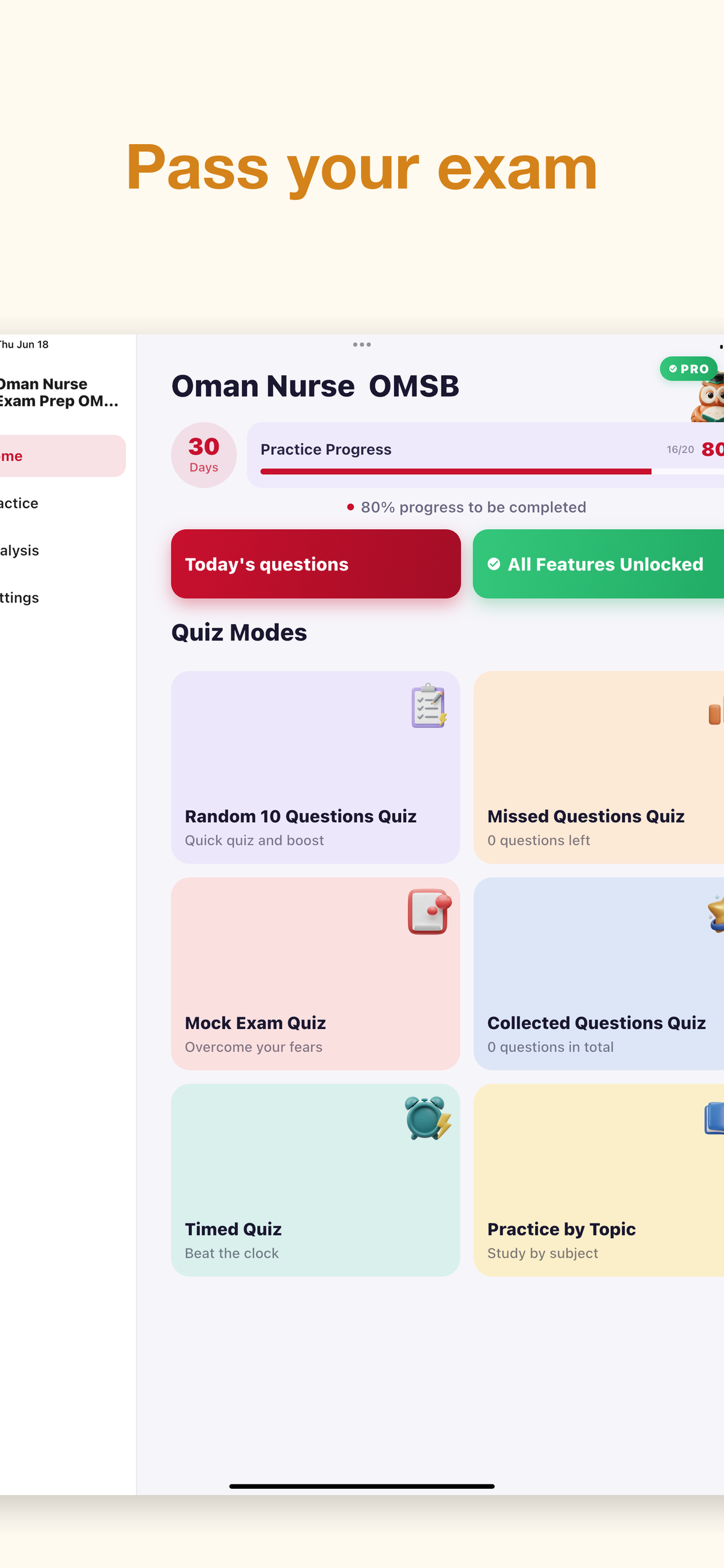Image resolution: width=724 pixels, height=1568 pixels.
Task: Open the Missed Questions Quiz card
Action: 599,767
